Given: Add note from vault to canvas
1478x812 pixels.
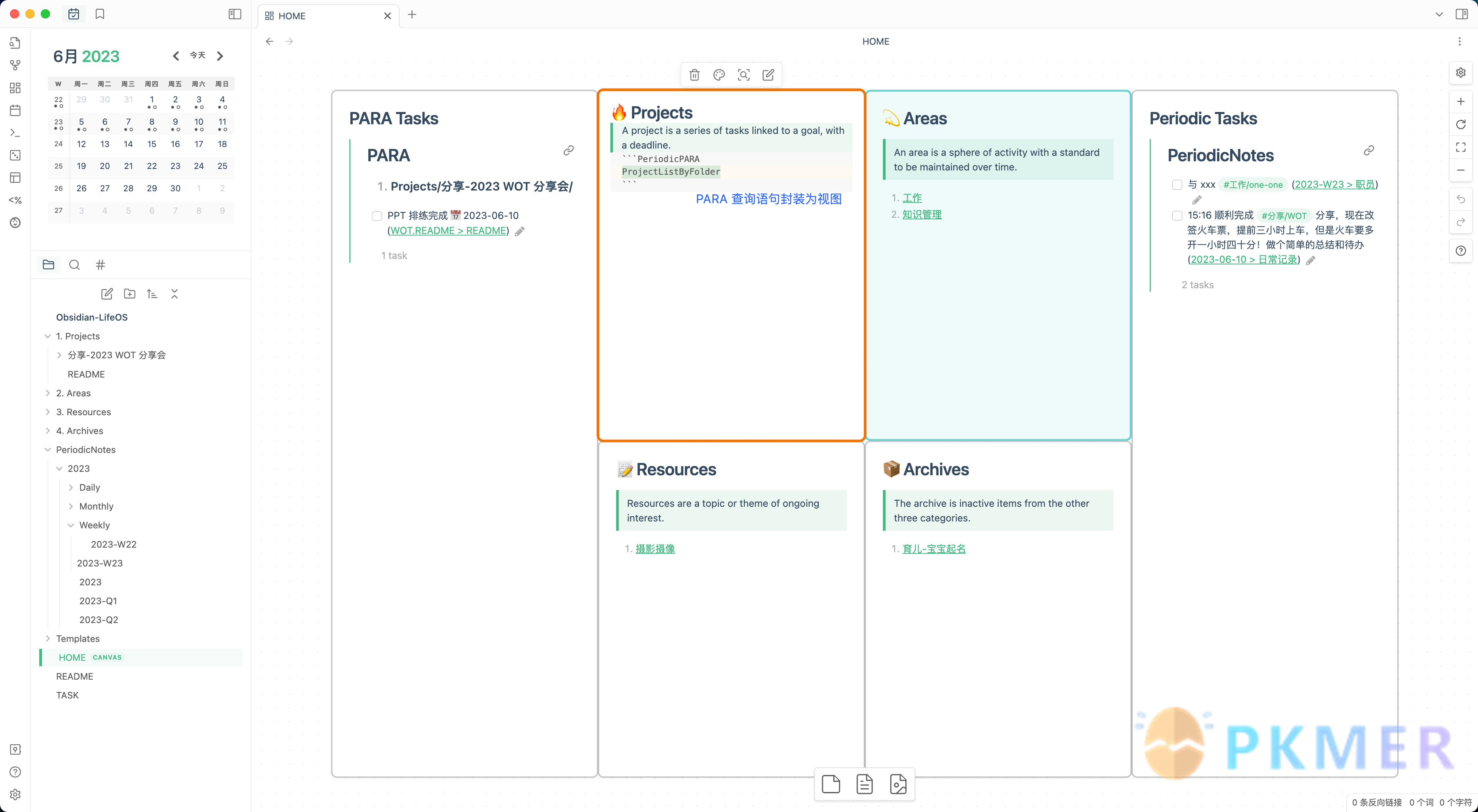Looking at the screenshot, I should [x=864, y=784].
